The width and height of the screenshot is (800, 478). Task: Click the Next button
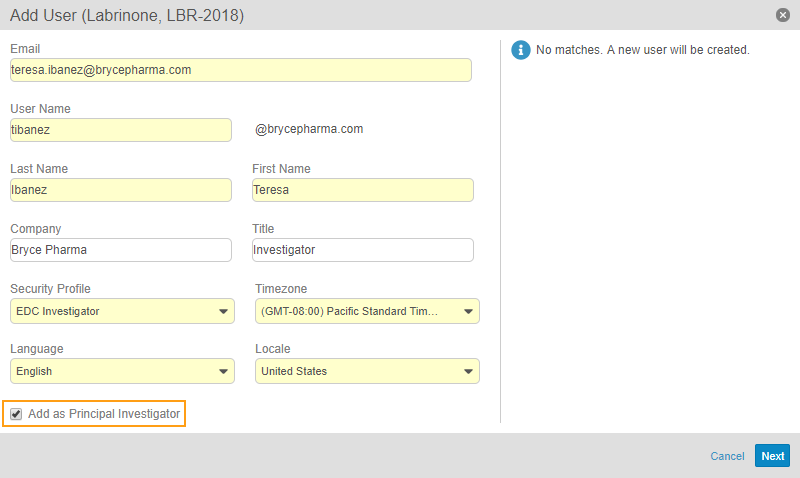tap(772, 456)
